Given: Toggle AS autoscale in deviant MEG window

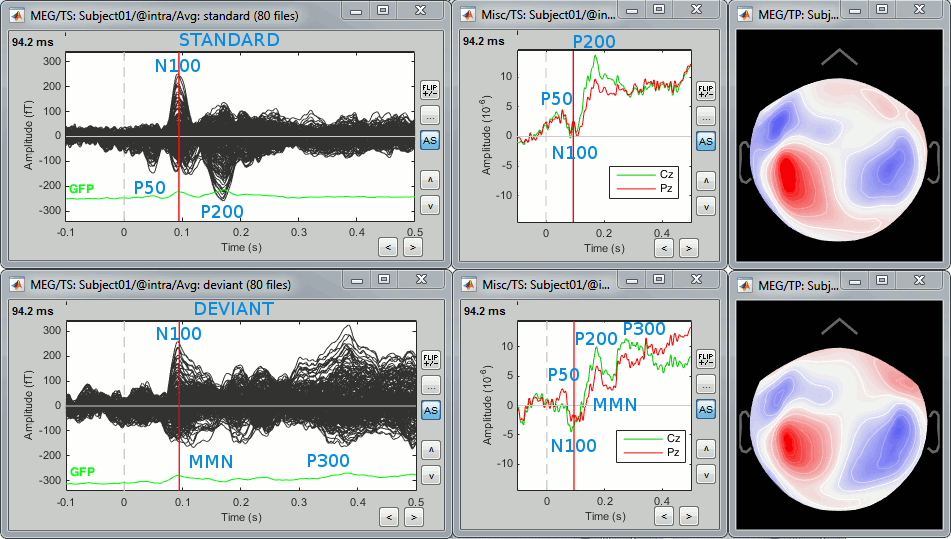Looking at the screenshot, I should (430, 410).
